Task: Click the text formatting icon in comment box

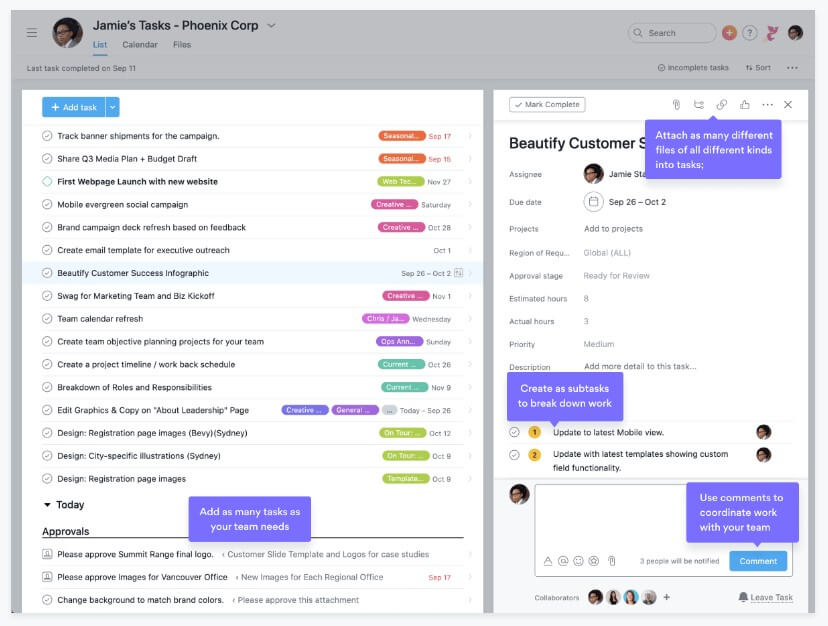Action: [x=548, y=561]
